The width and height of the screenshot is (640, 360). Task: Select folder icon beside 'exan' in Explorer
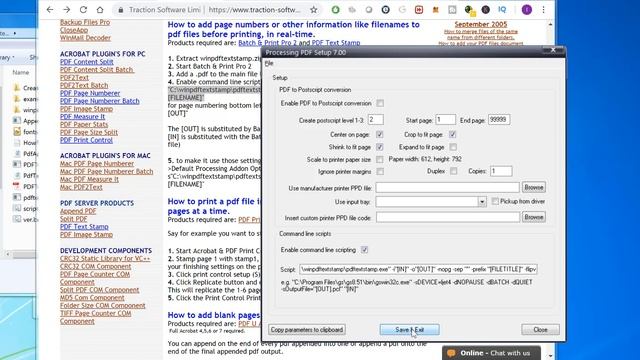[17, 99]
